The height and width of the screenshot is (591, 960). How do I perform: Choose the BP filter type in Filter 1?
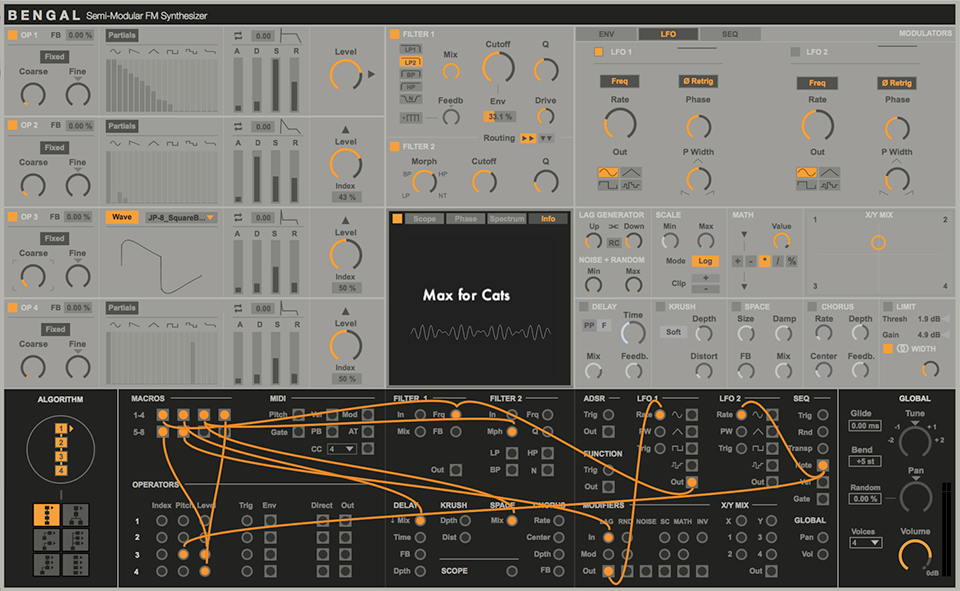[x=410, y=75]
